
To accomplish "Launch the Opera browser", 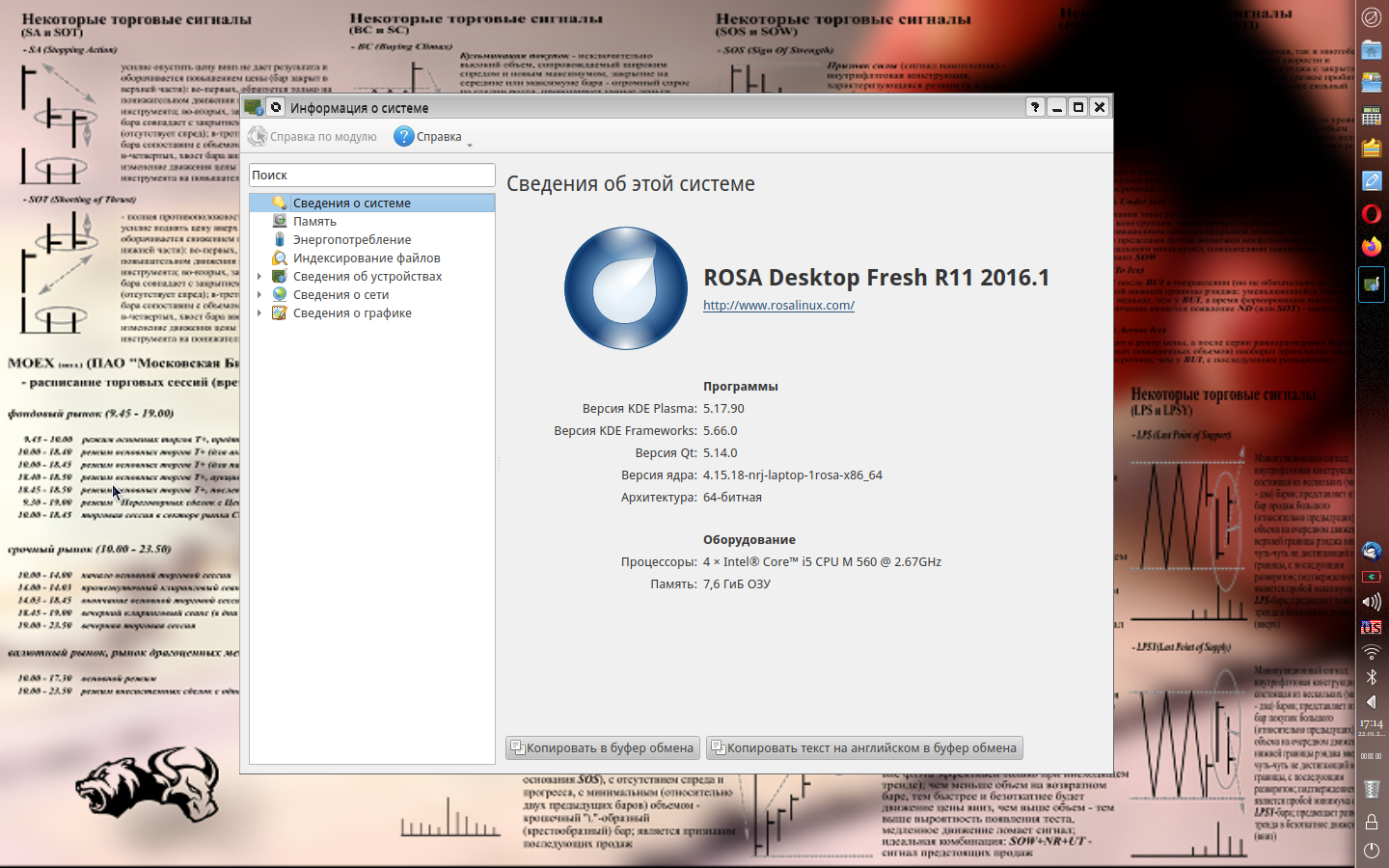I will (1371, 214).
